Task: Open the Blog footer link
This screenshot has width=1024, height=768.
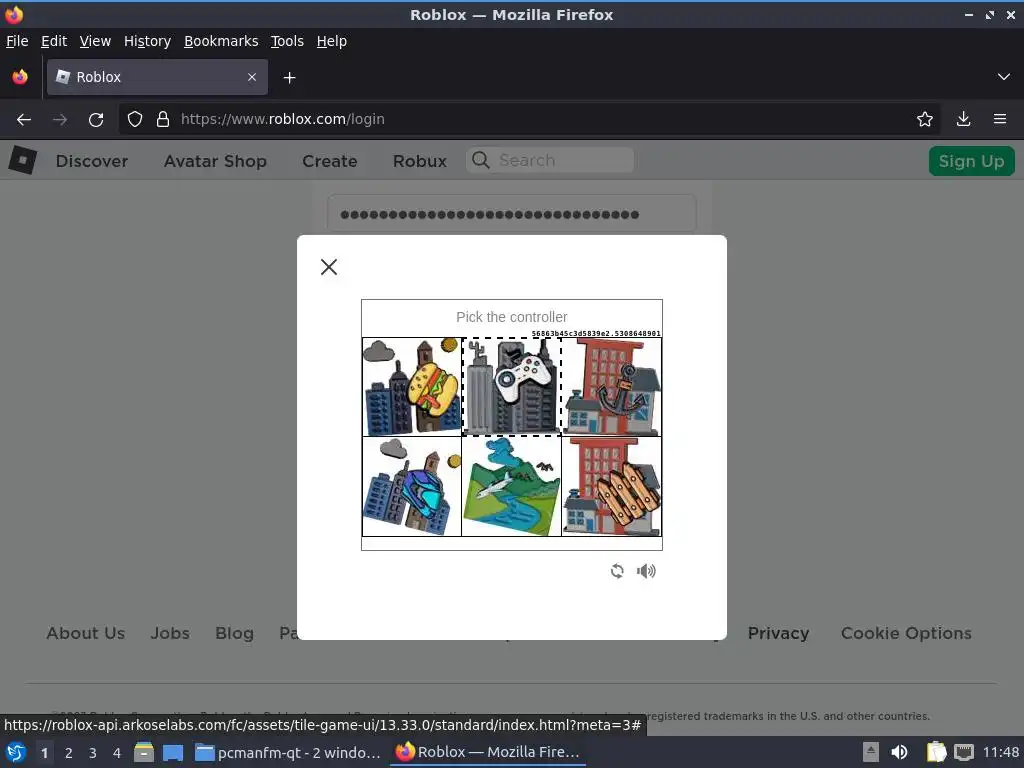Action: (234, 633)
